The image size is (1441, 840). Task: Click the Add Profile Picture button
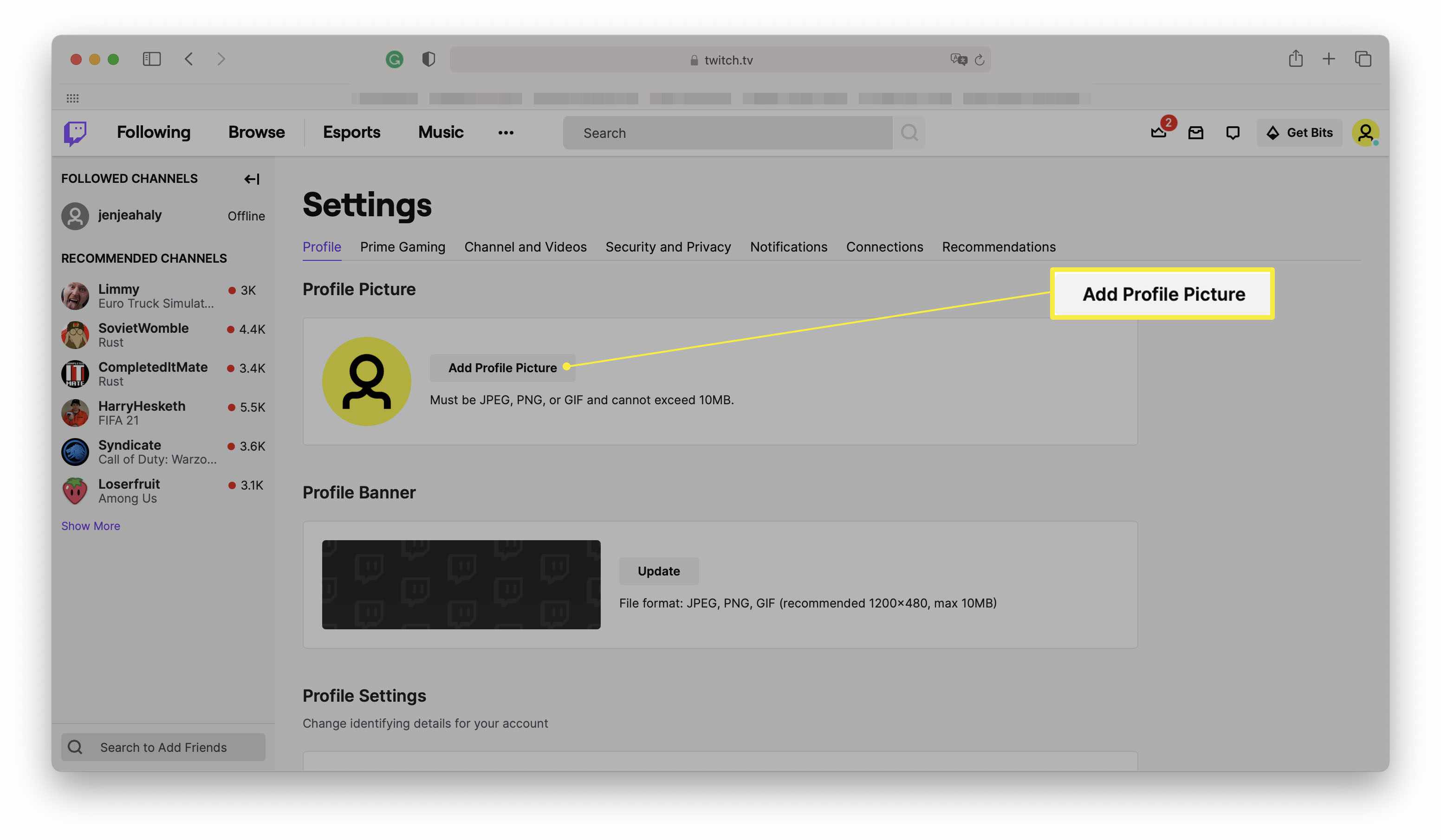(x=502, y=368)
